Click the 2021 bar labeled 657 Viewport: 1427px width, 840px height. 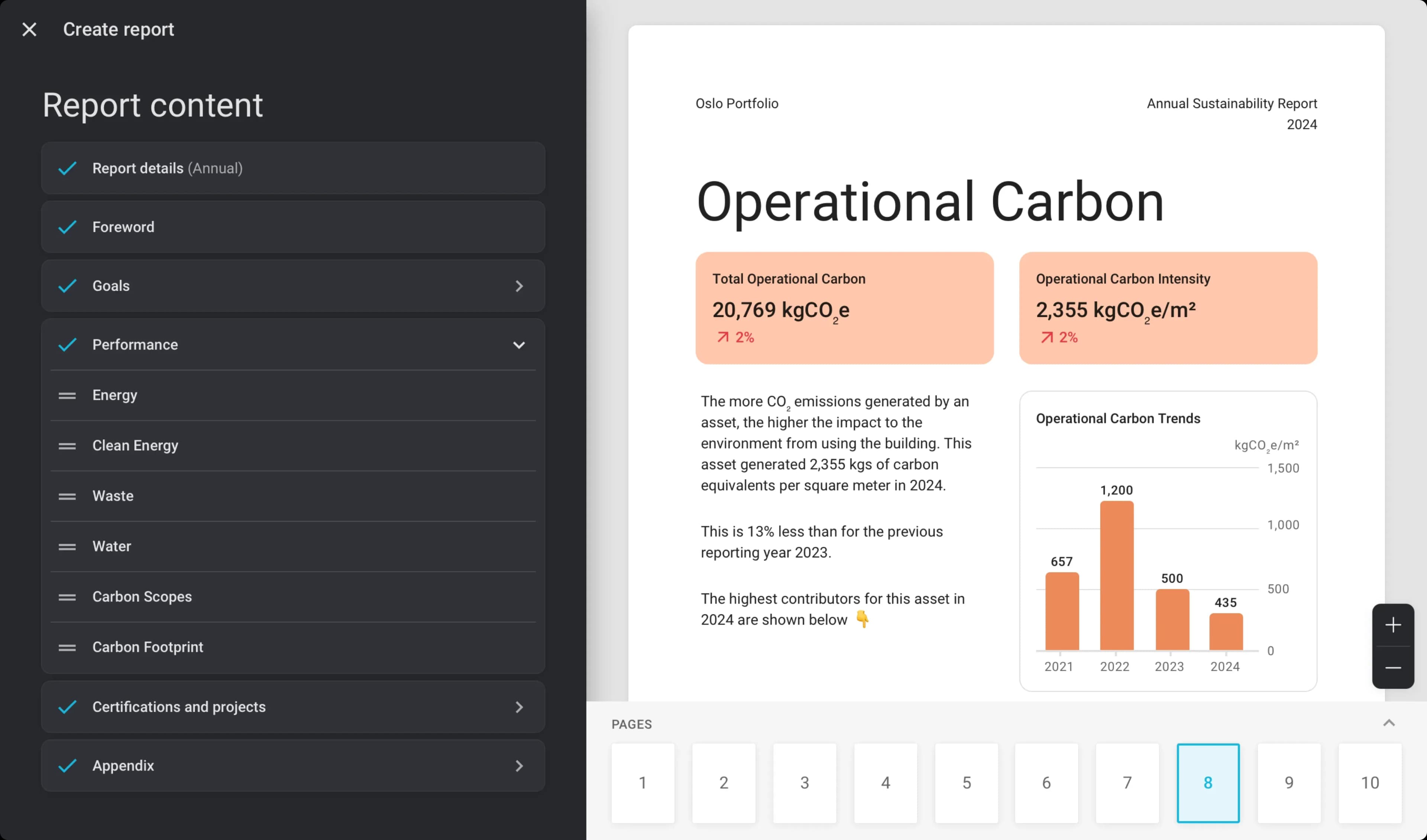pyautogui.click(x=1062, y=612)
